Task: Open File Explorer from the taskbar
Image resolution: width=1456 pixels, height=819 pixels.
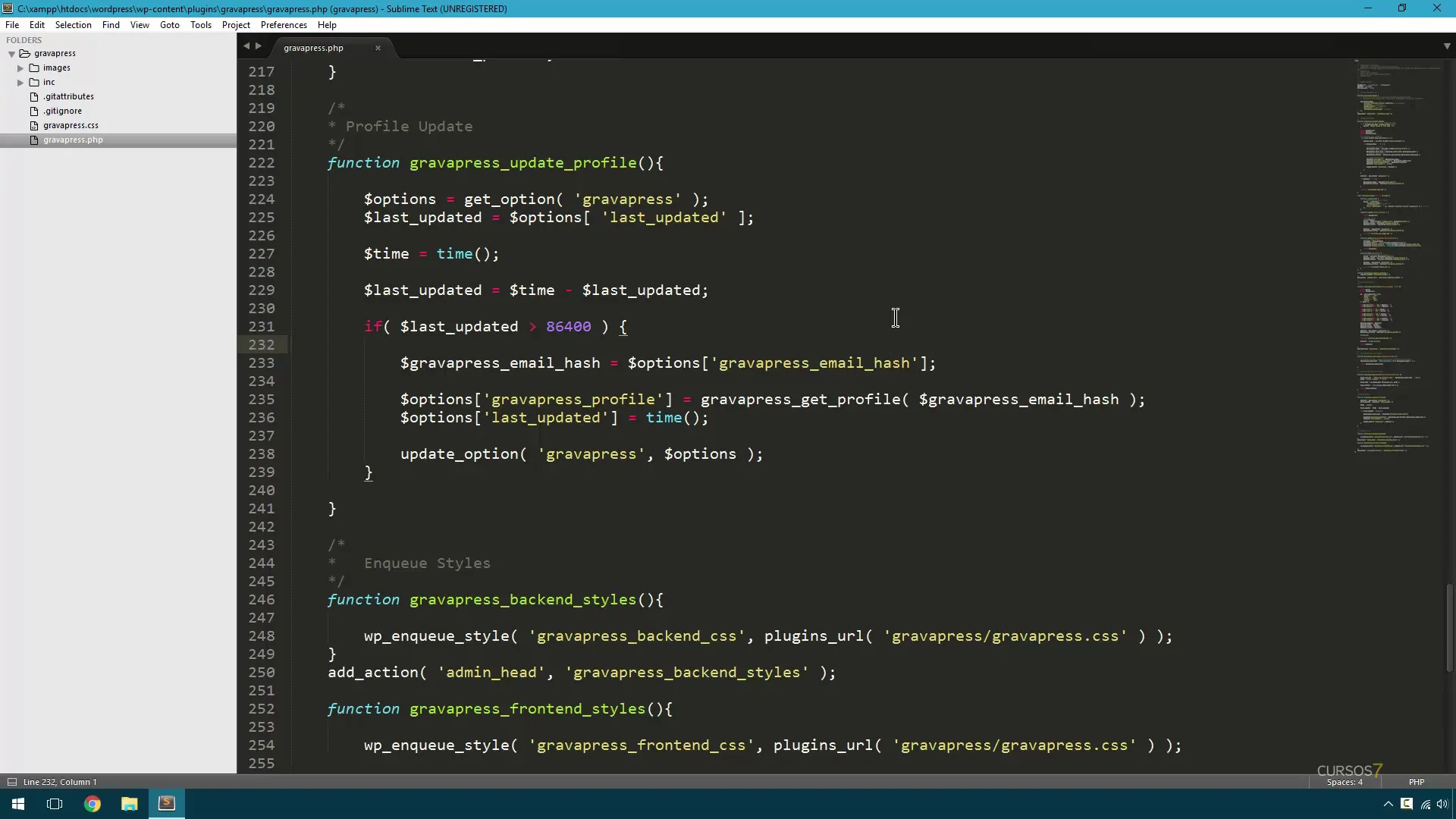Action: [x=130, y=804]
